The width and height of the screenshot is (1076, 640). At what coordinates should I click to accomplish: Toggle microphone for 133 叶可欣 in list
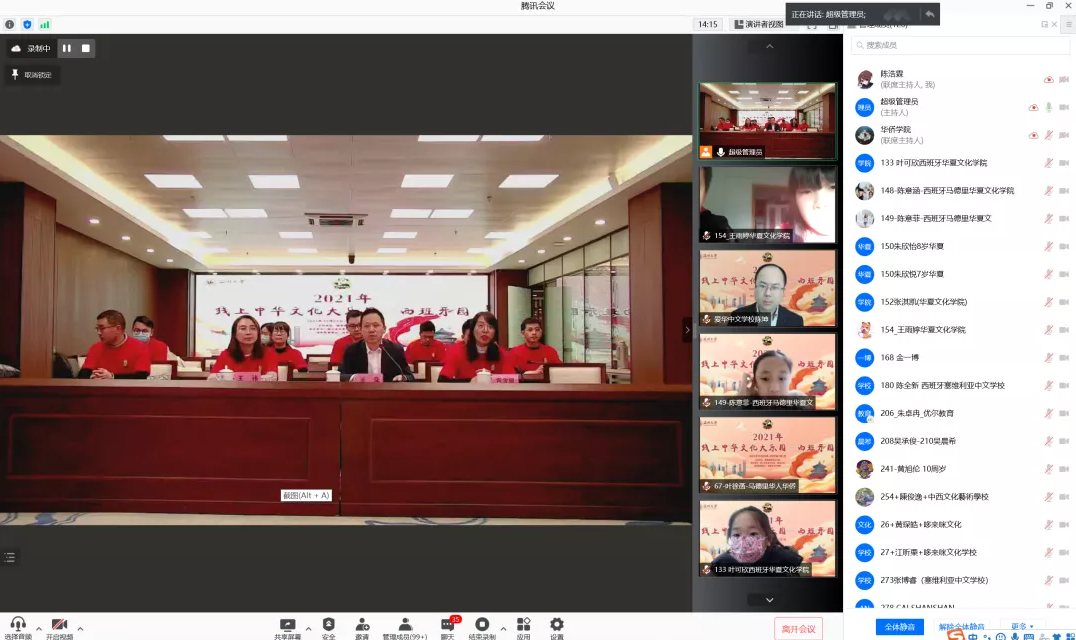point(1049,162)
